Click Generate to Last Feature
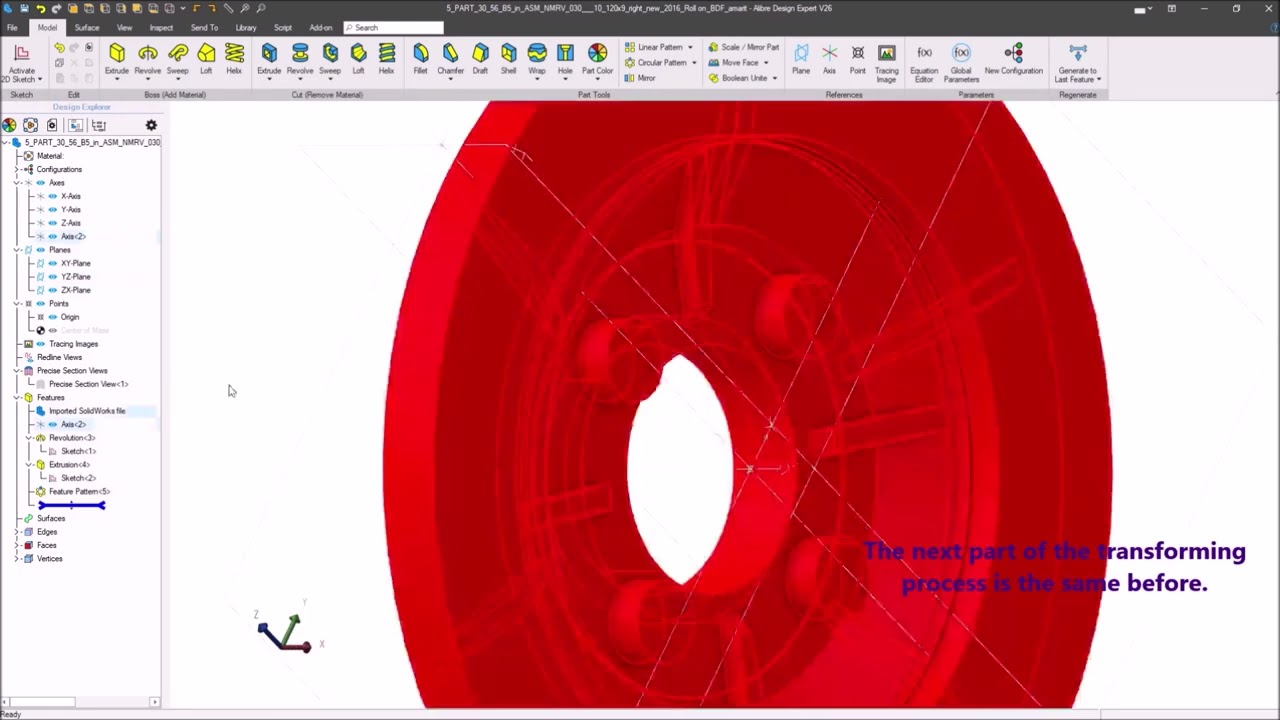 click(1077, 62)
